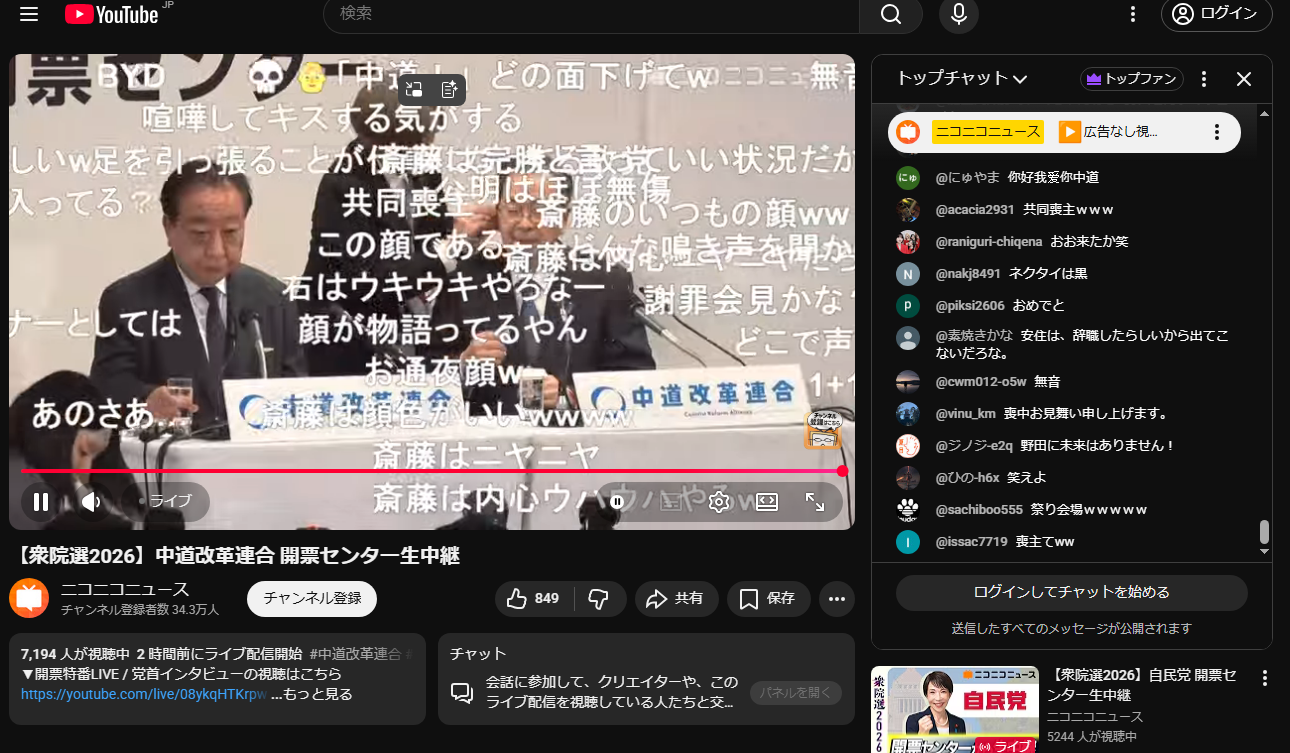The height and width of the screenshot is (753, 1290).
Task: Mute the video volume
Action: click(92, 502)
